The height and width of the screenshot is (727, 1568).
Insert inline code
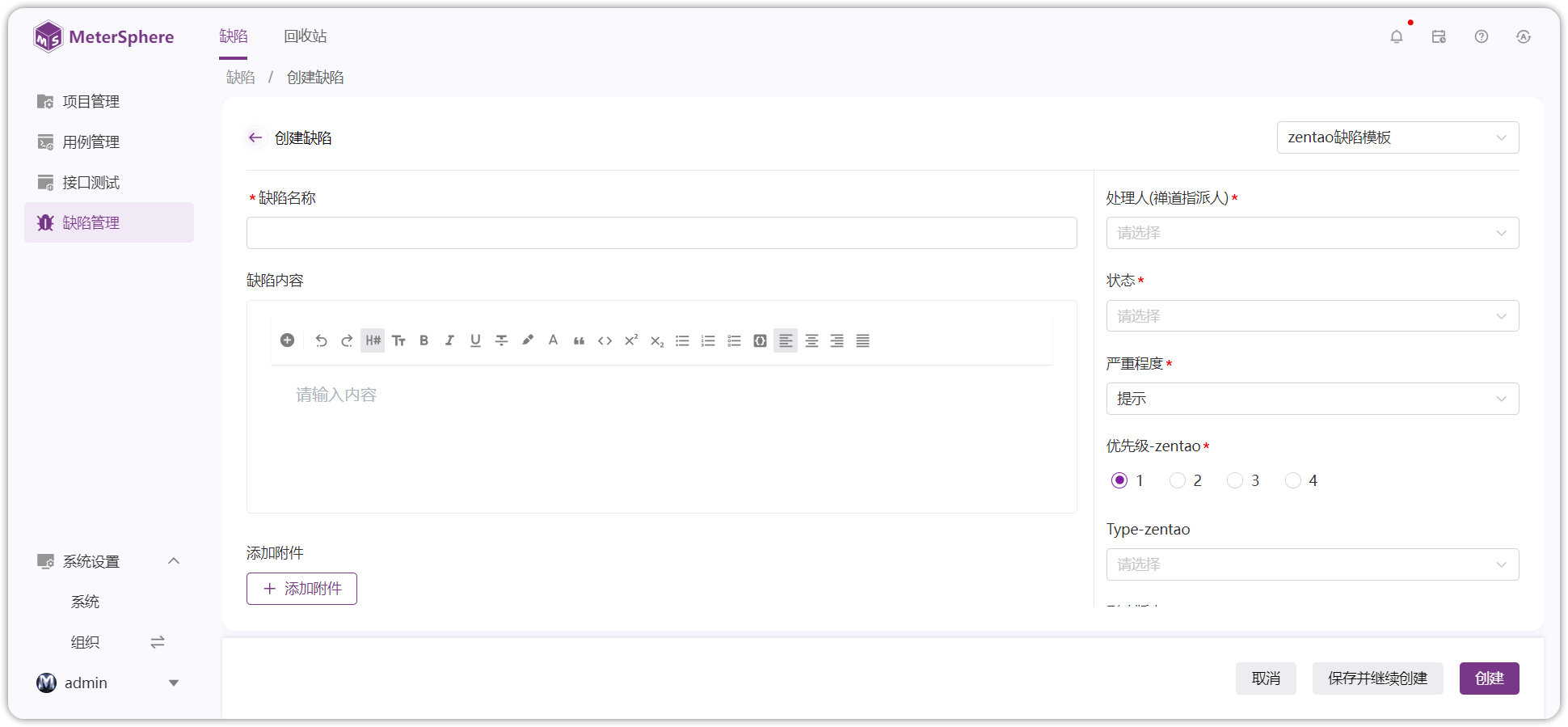click(x=605, y=340)
